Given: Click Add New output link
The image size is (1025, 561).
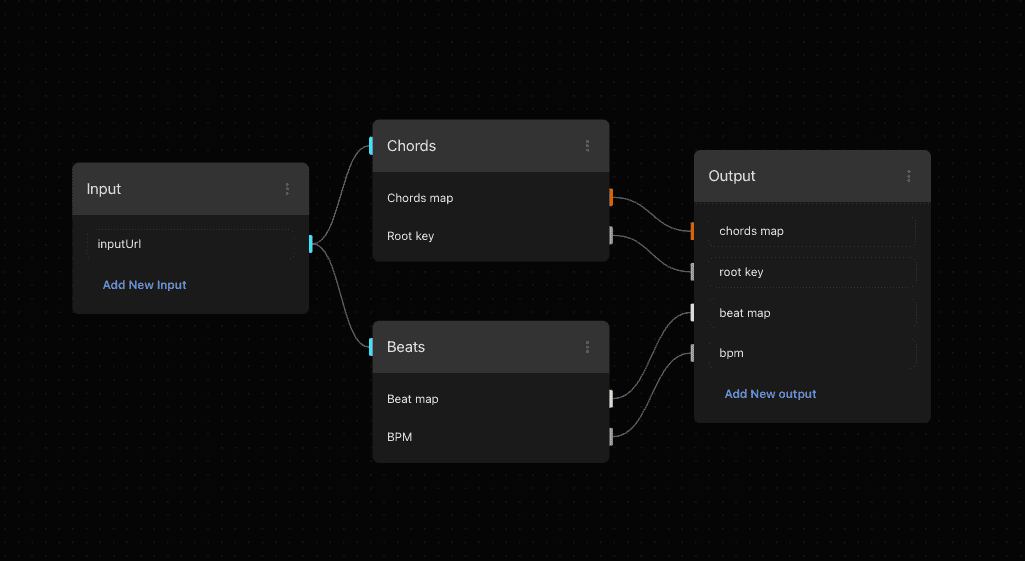Looking at the screenshot, I should click(x=770, y=394).
